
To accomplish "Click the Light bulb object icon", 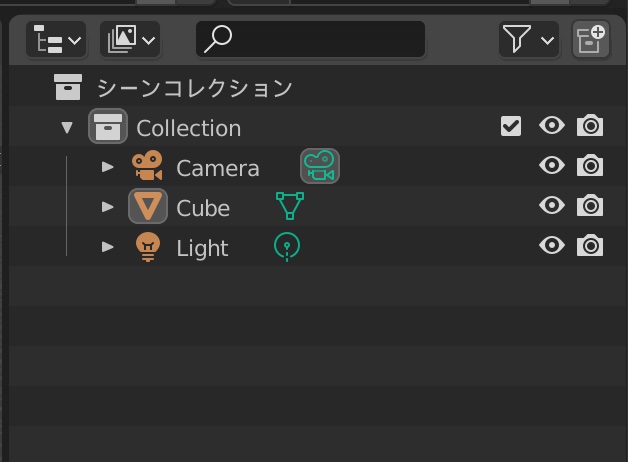I will pos(147,247).
